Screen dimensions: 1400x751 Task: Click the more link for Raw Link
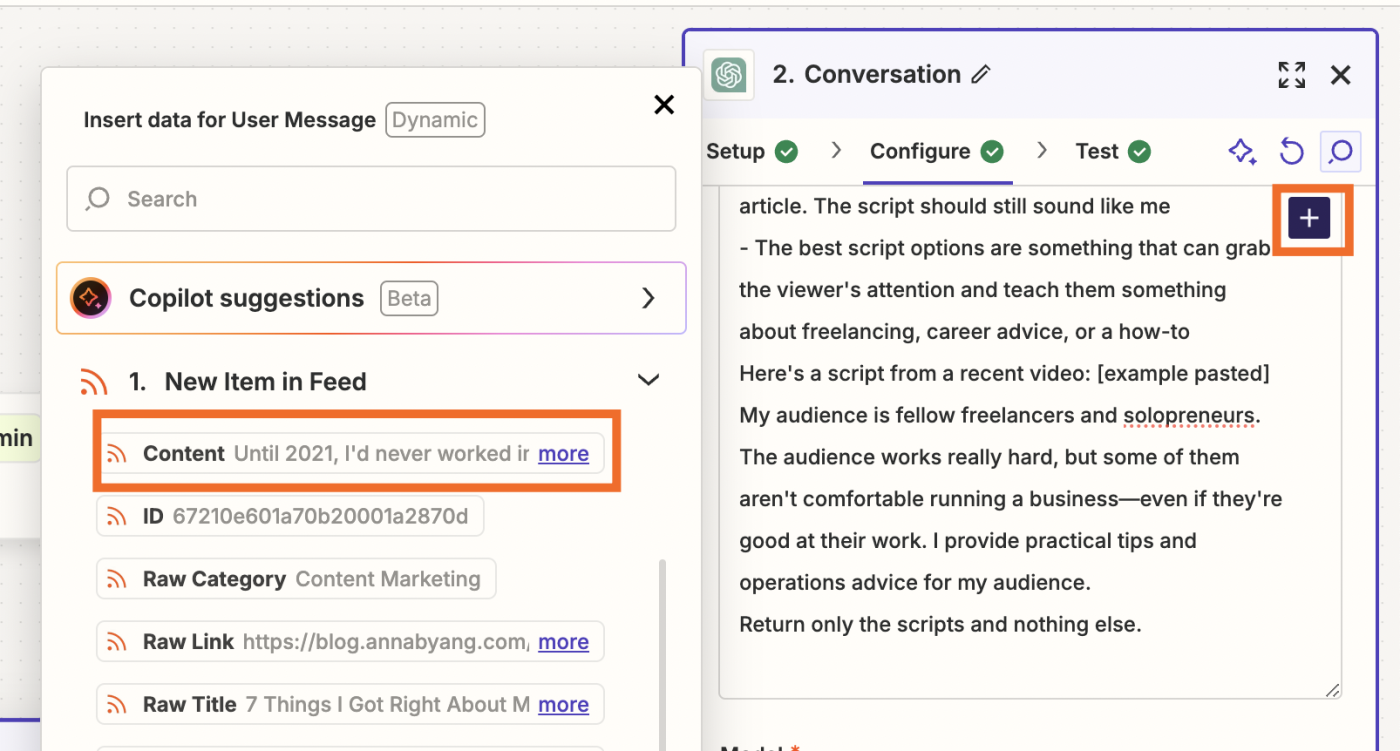point(563,642)
